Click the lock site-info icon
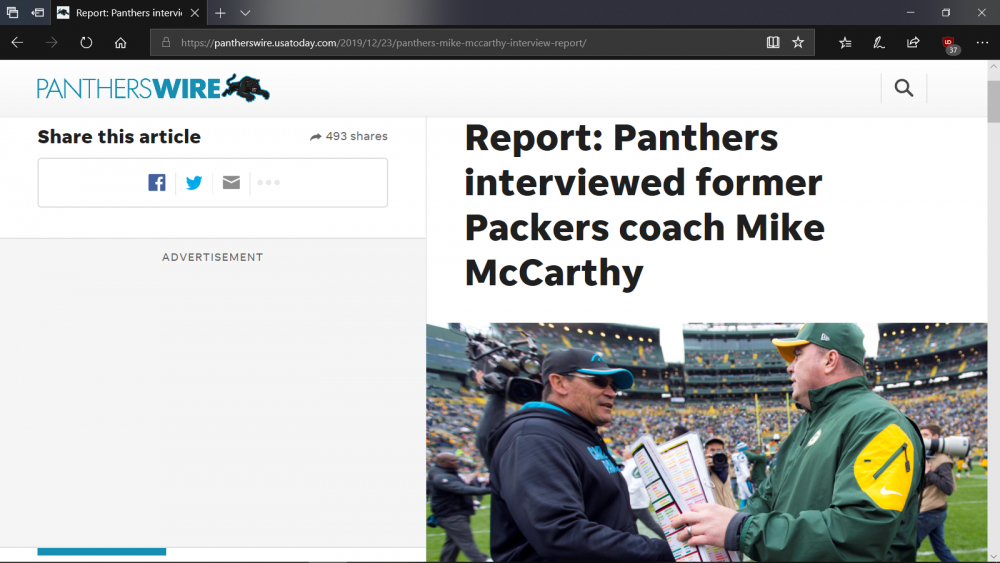This screenshot has width=1000, height=563. 166,43
